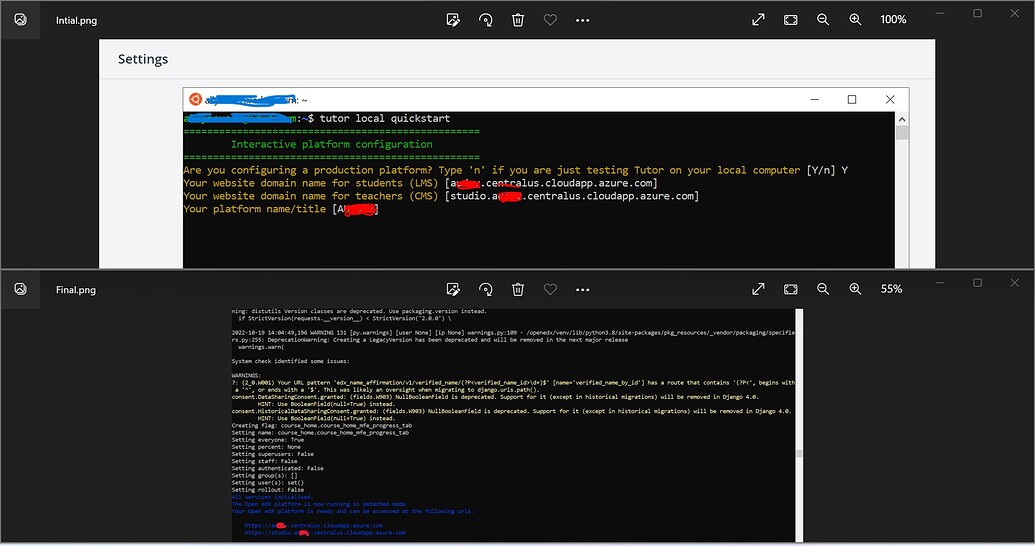
Task: Favorite the image with heart icon in Final.png window
Action: (550, 289)
